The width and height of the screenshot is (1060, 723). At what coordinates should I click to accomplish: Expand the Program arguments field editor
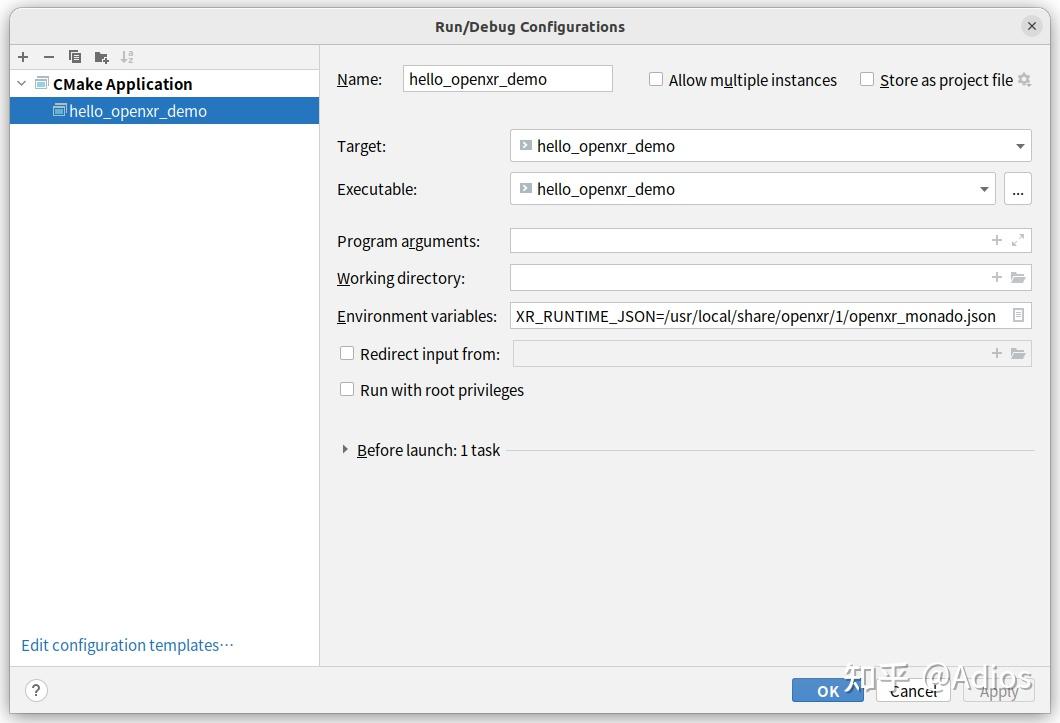pos(1018,240)
